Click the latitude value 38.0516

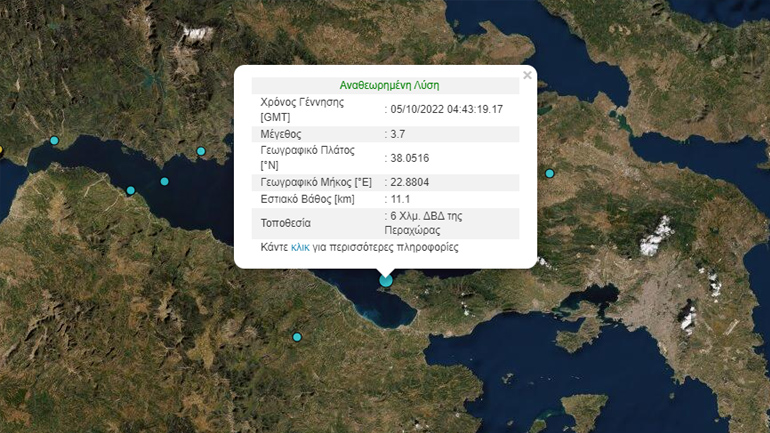pos(410,158)
